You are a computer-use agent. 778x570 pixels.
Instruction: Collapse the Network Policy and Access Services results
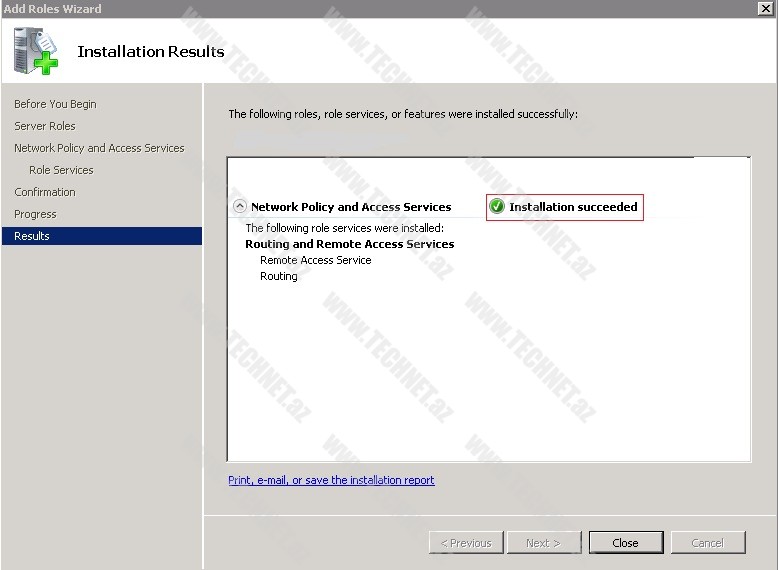tap(239, 207)
